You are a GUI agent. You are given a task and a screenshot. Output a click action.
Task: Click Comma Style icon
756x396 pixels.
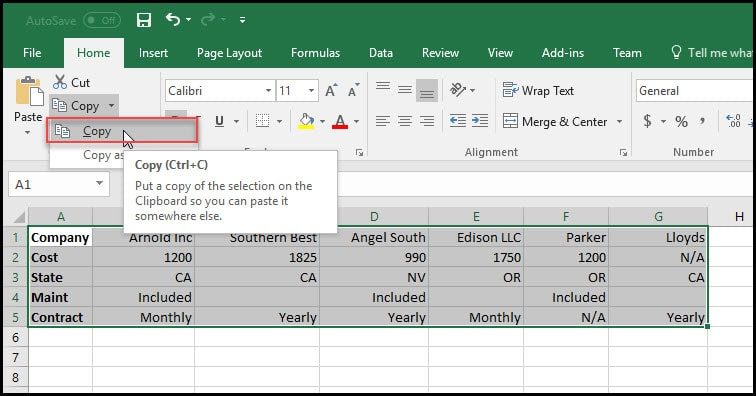703,121
